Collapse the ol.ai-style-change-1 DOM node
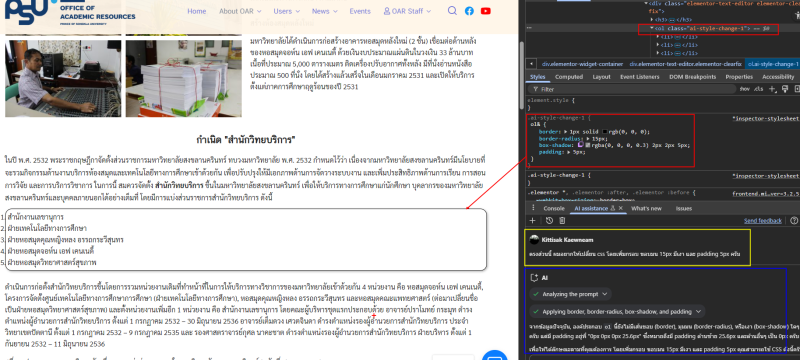 [x=652, y=29]
